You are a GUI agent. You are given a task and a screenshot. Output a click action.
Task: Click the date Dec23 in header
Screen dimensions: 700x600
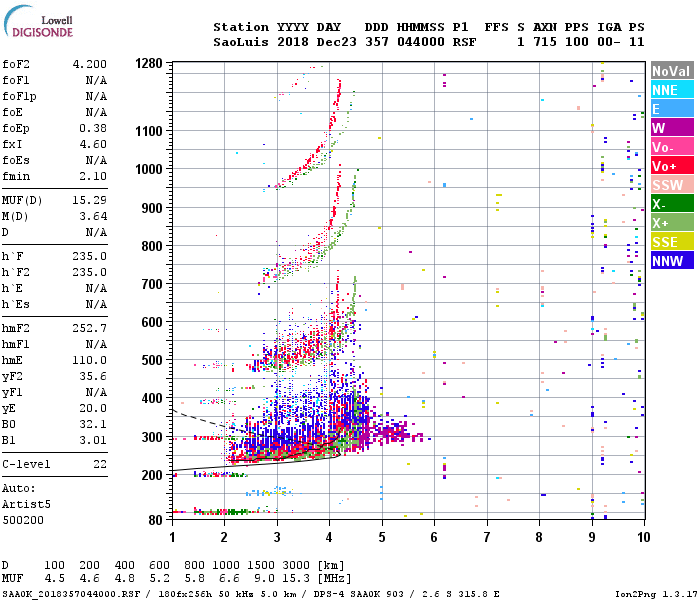[337, 42]
